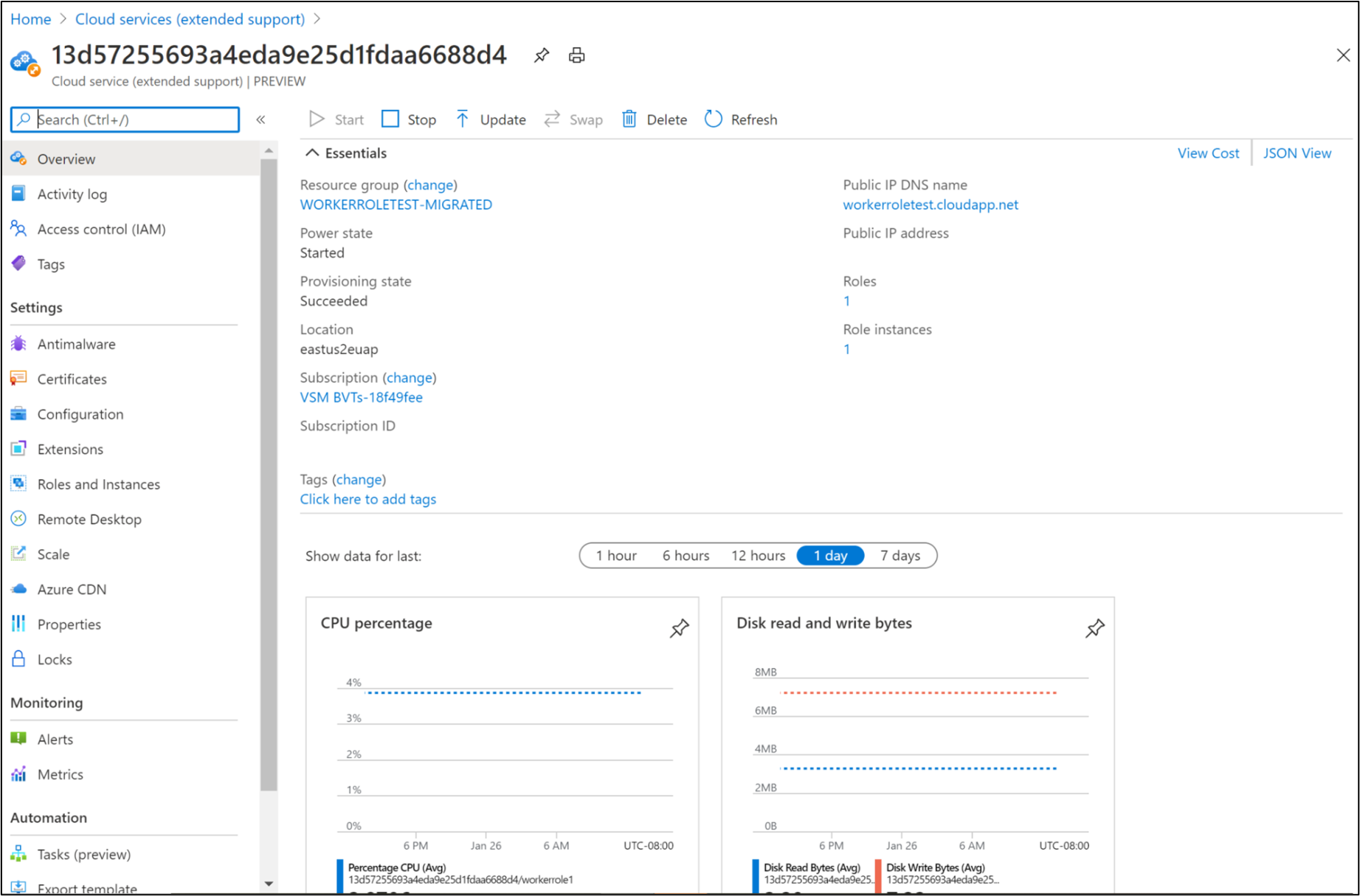1360x896 pixels.
Task: Click the Extensions icon in sidebar
Action: (19, 449)
